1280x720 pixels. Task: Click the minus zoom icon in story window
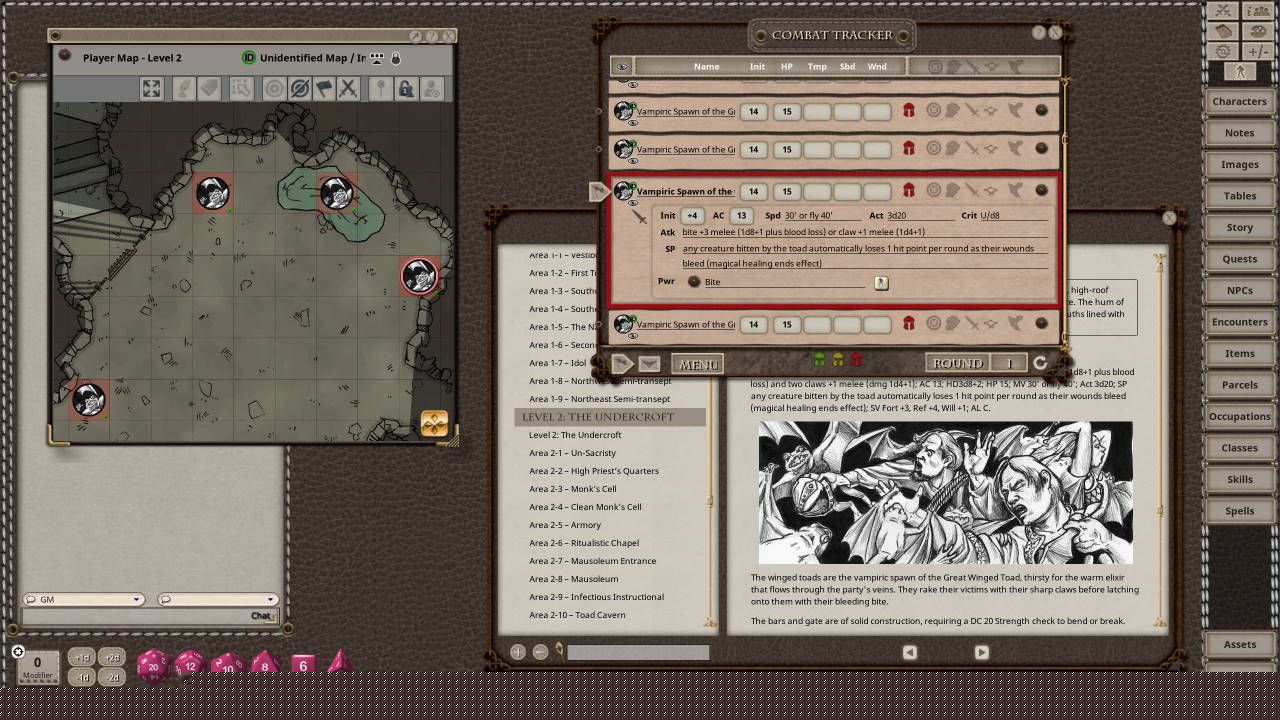(541, 652)
